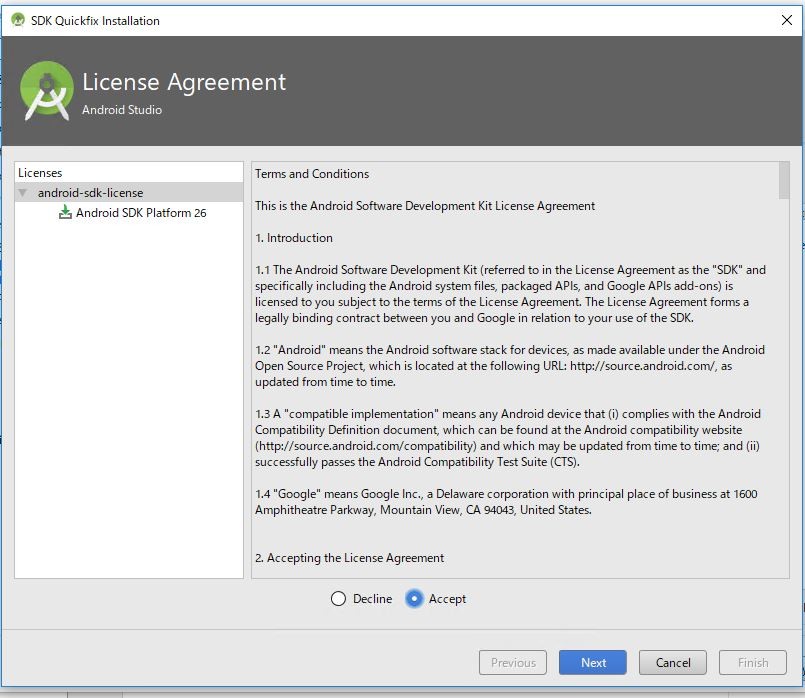
Task: Click the disabled Previous button
Action: click(x=513, y=663)
